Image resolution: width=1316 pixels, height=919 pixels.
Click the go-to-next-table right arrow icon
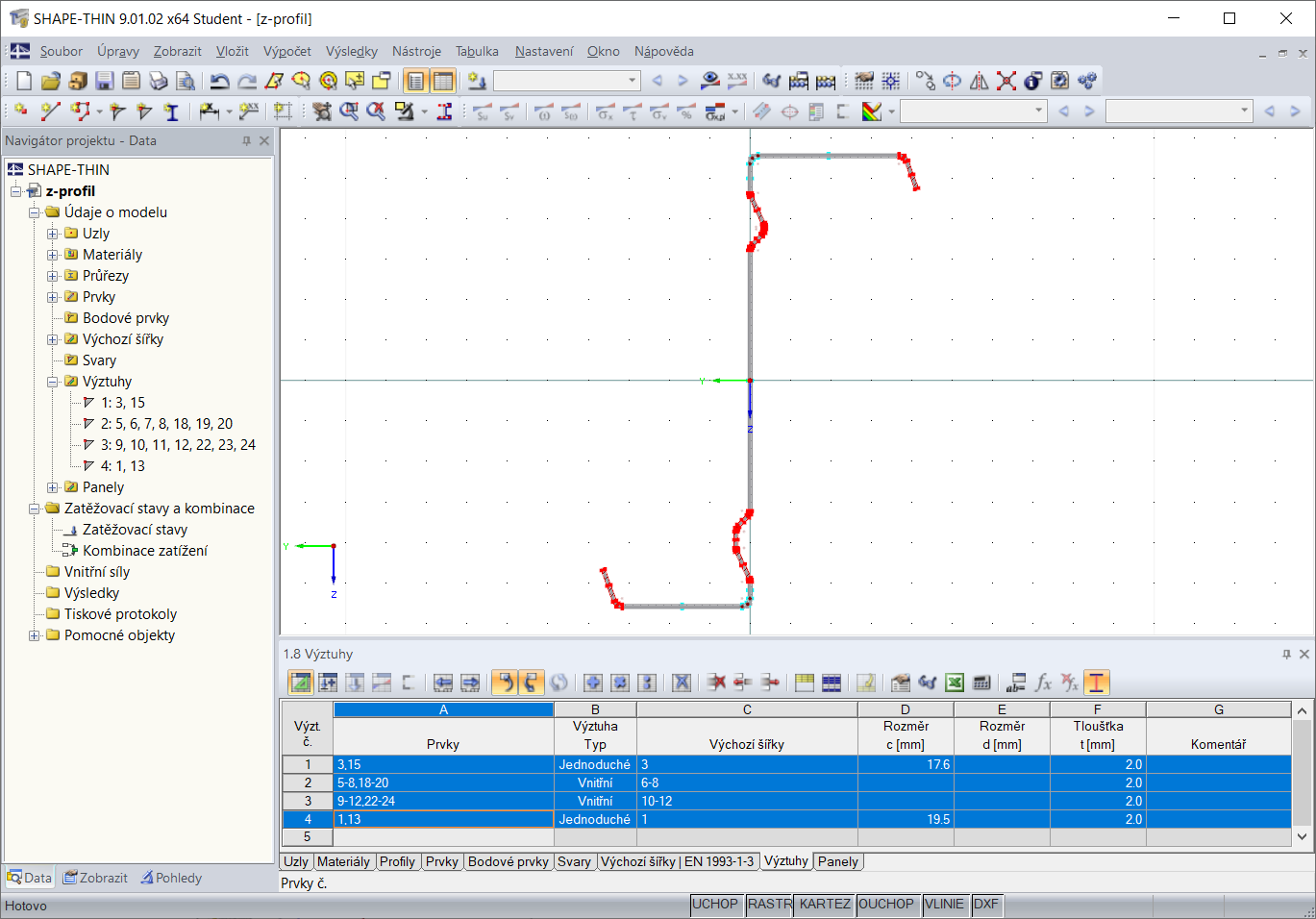click(470, 683)
